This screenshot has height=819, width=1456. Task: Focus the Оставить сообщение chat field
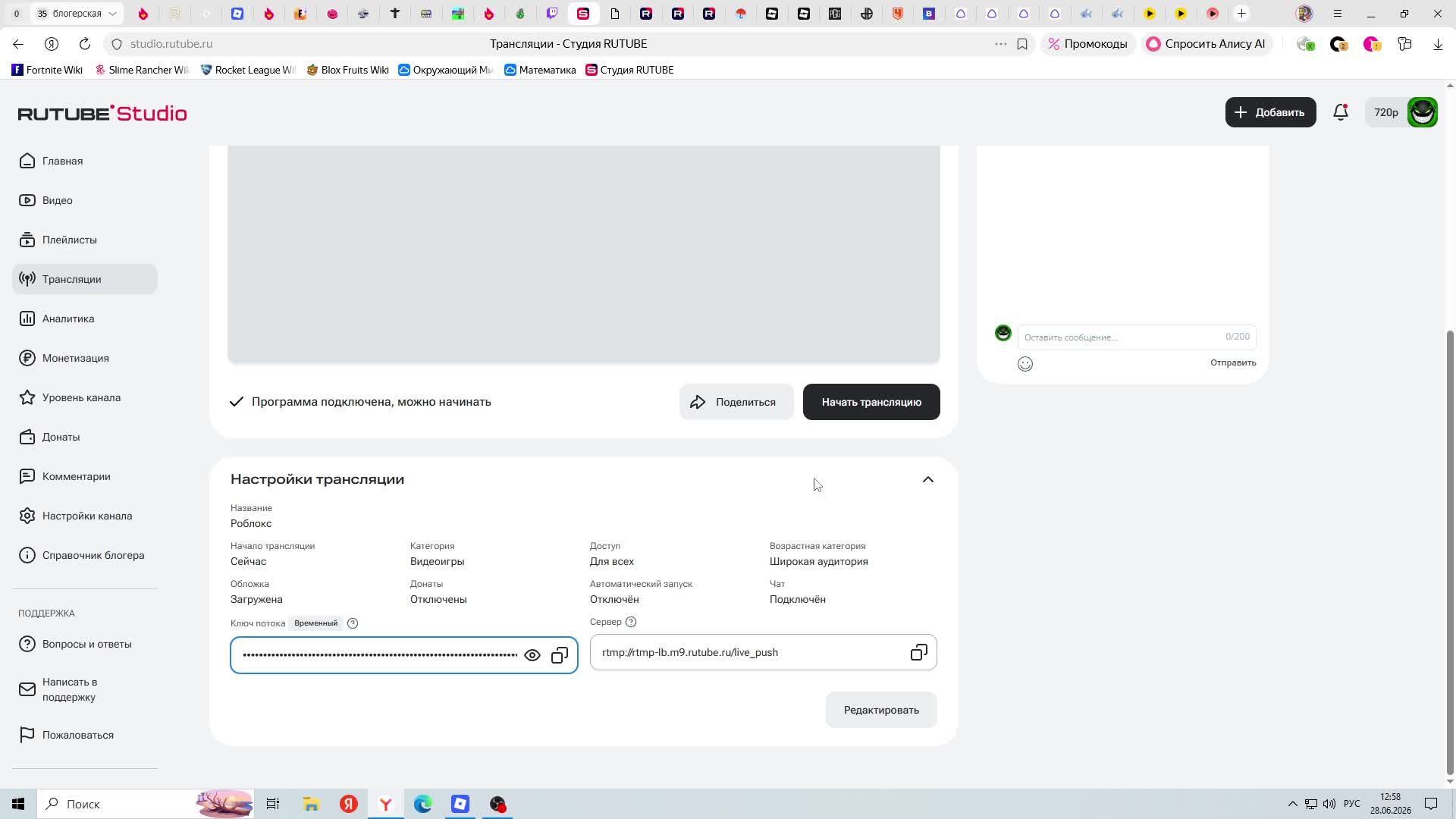point(1136,337)
